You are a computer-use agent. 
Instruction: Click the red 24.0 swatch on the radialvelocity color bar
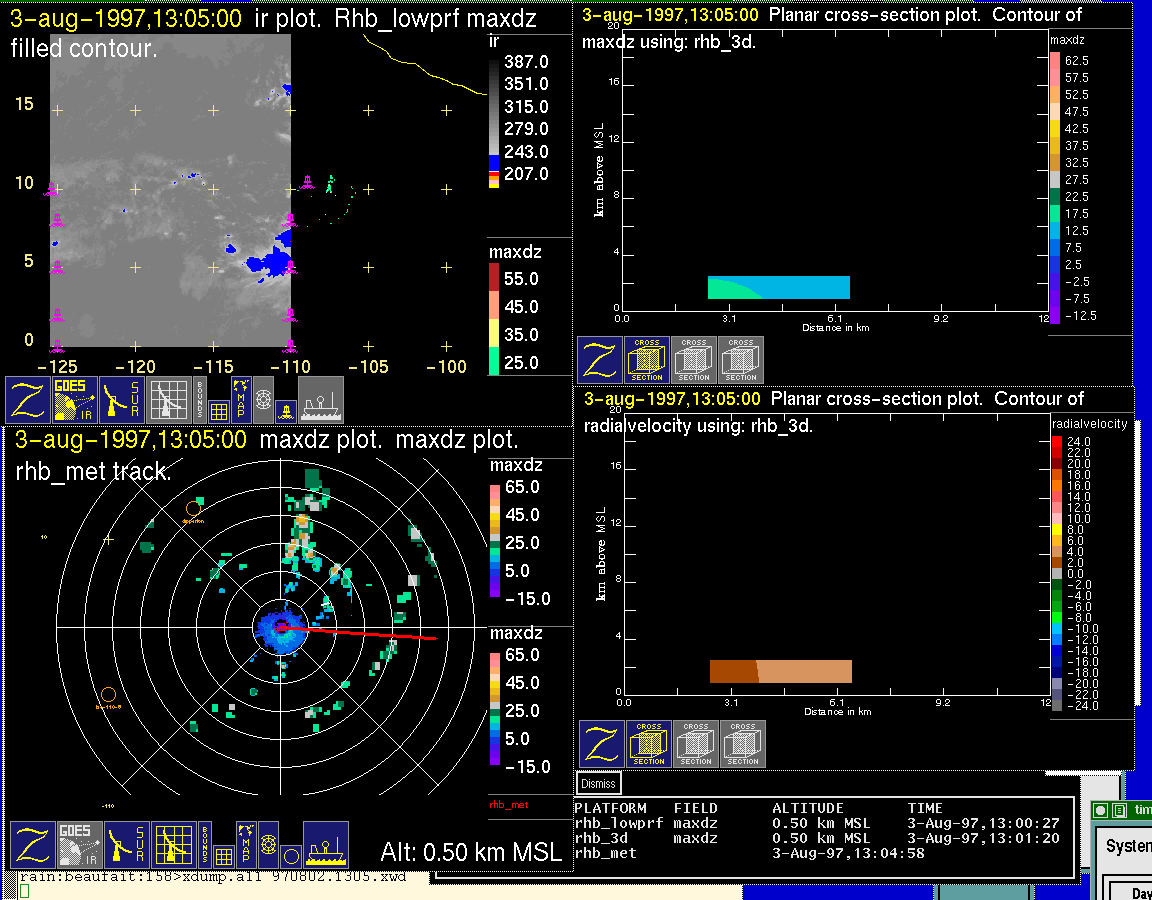coord(1057,442)
